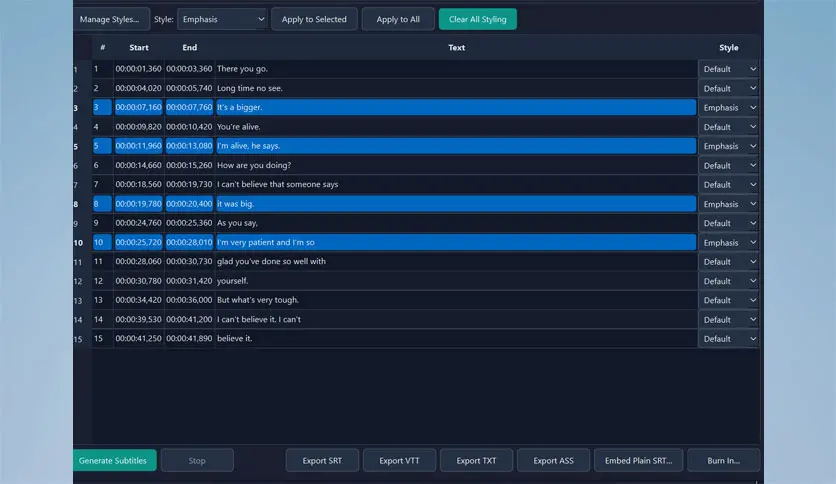
Task: Open the Style dropdown showing Emphasis
Action: (x=222, y=19)
